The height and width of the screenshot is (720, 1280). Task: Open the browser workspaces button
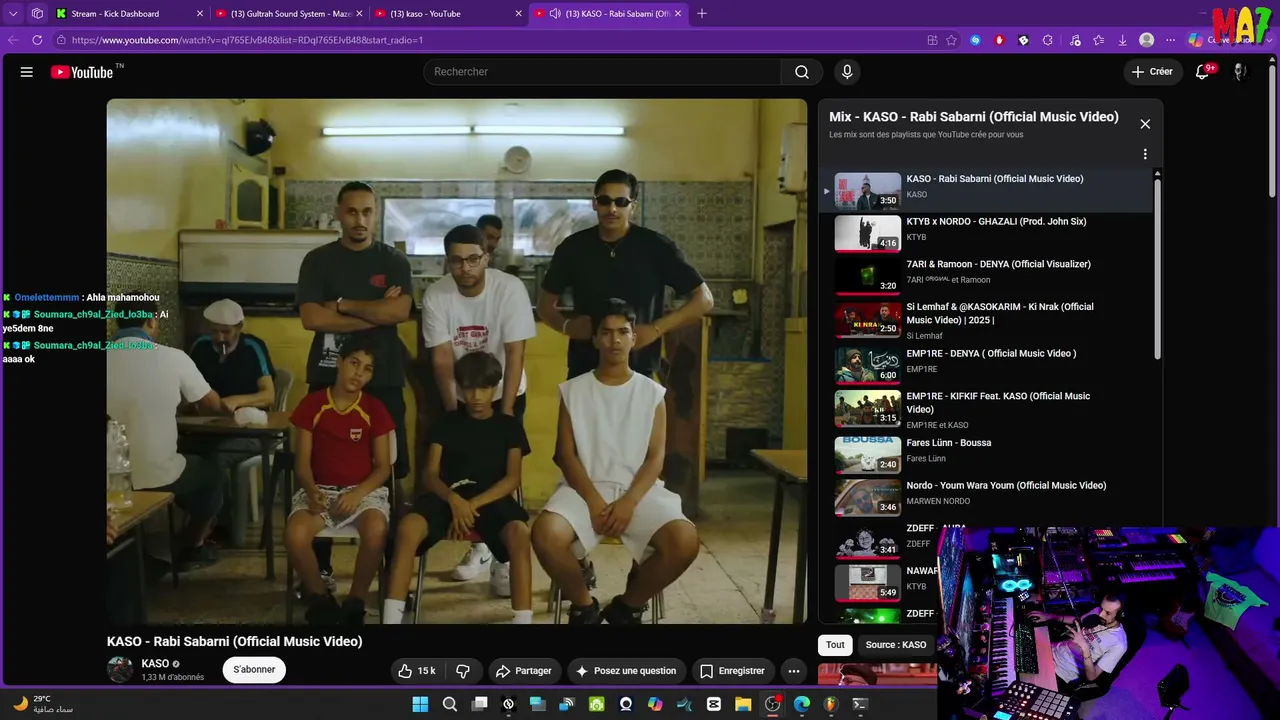[x=37, y=14]
